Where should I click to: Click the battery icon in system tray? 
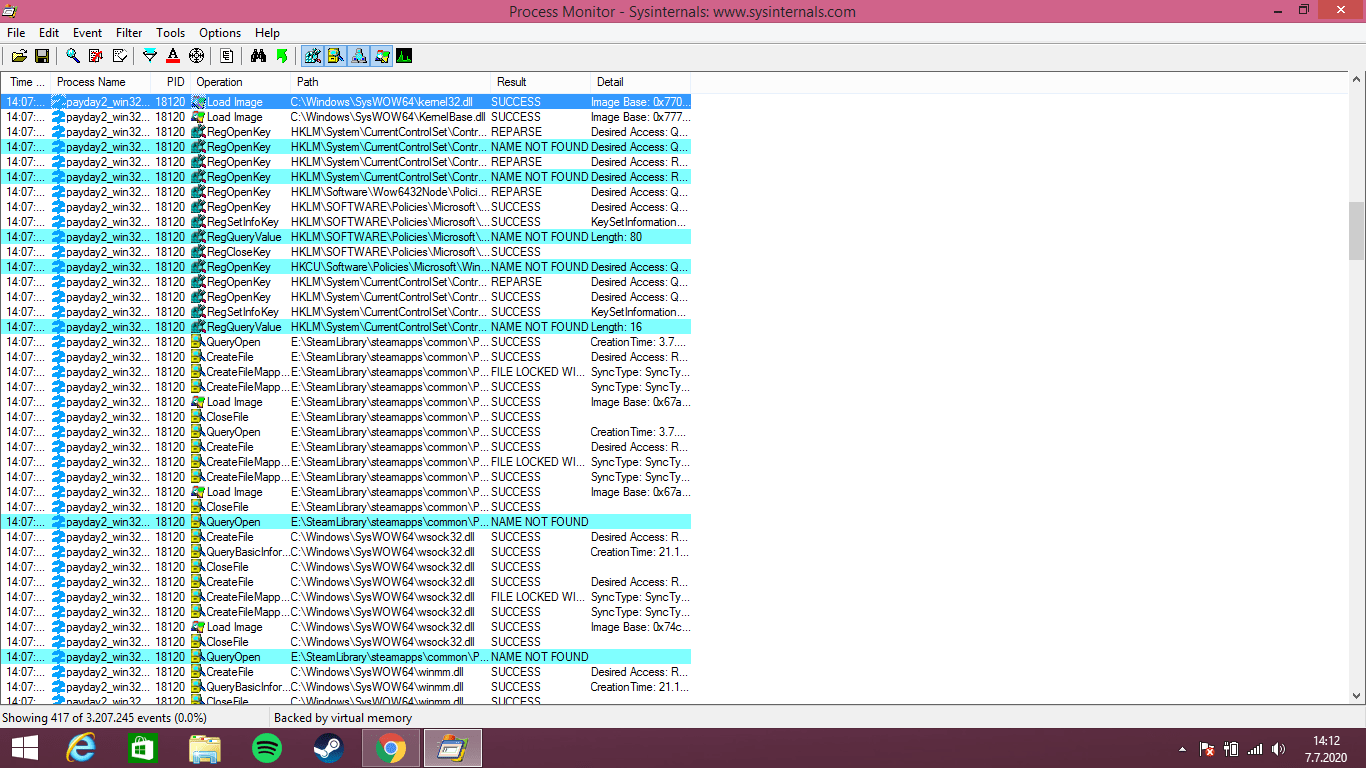[1231, 749]
